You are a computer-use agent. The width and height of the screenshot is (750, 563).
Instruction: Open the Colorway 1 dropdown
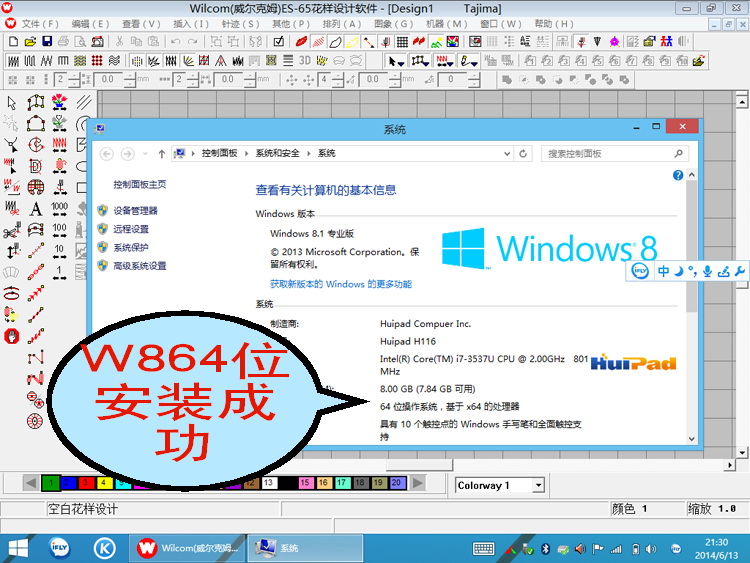click(x=539, y=485)
